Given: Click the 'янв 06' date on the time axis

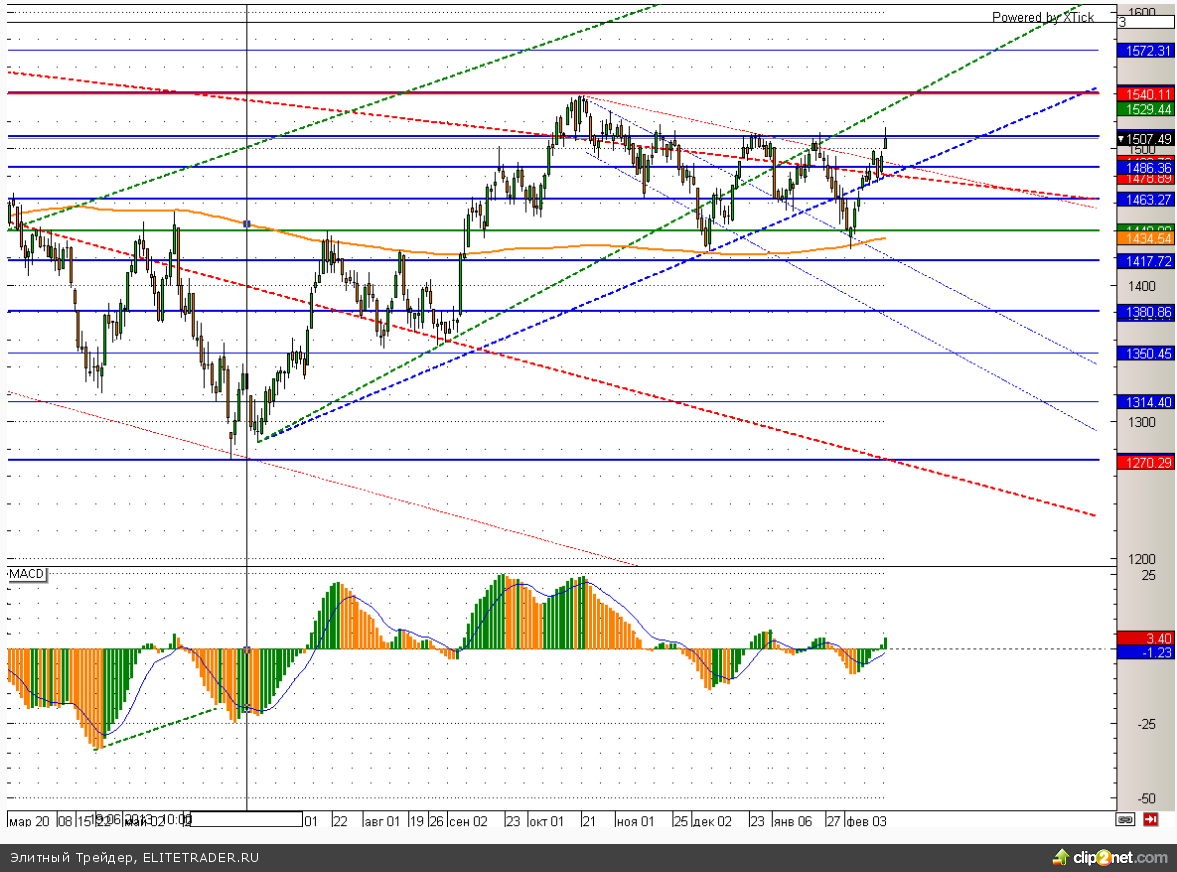Looking at the screenshot, I should click(x=793, y=821).
